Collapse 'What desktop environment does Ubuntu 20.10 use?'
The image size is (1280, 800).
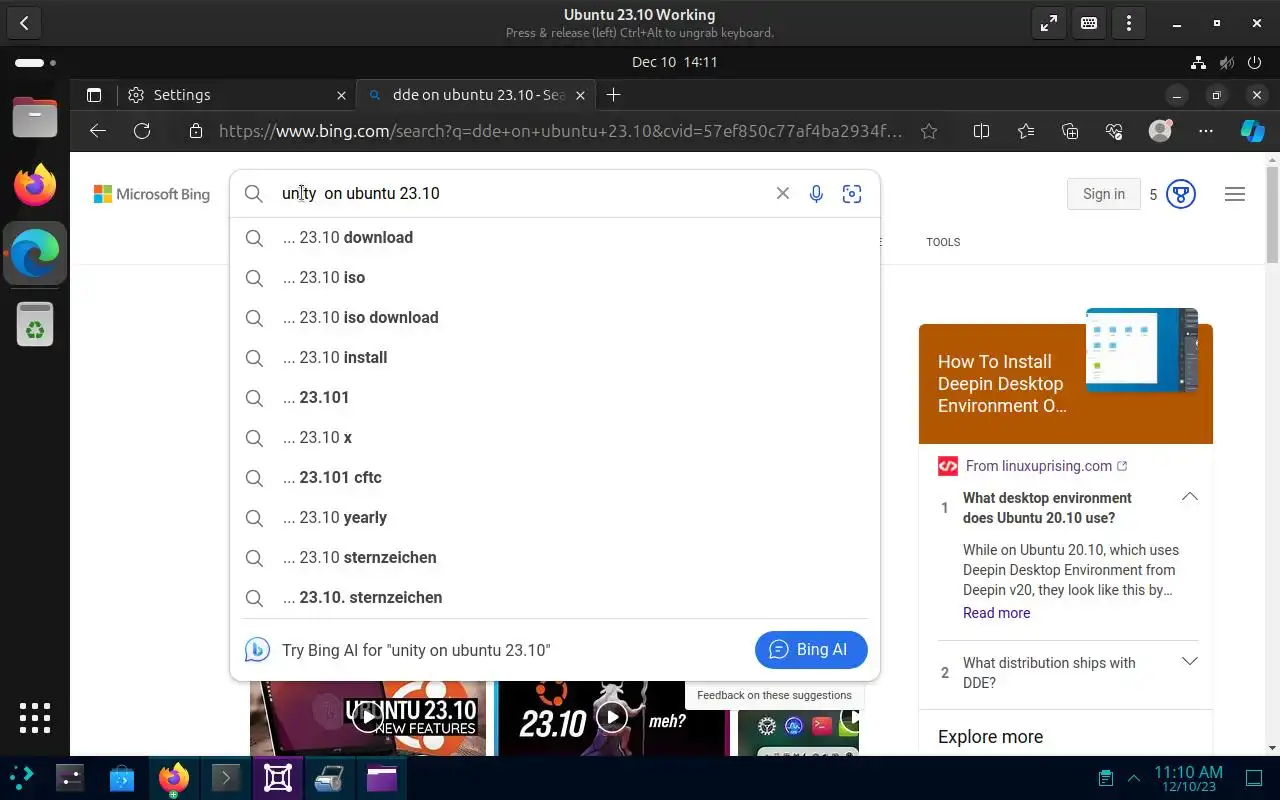tap(1190, 497)
